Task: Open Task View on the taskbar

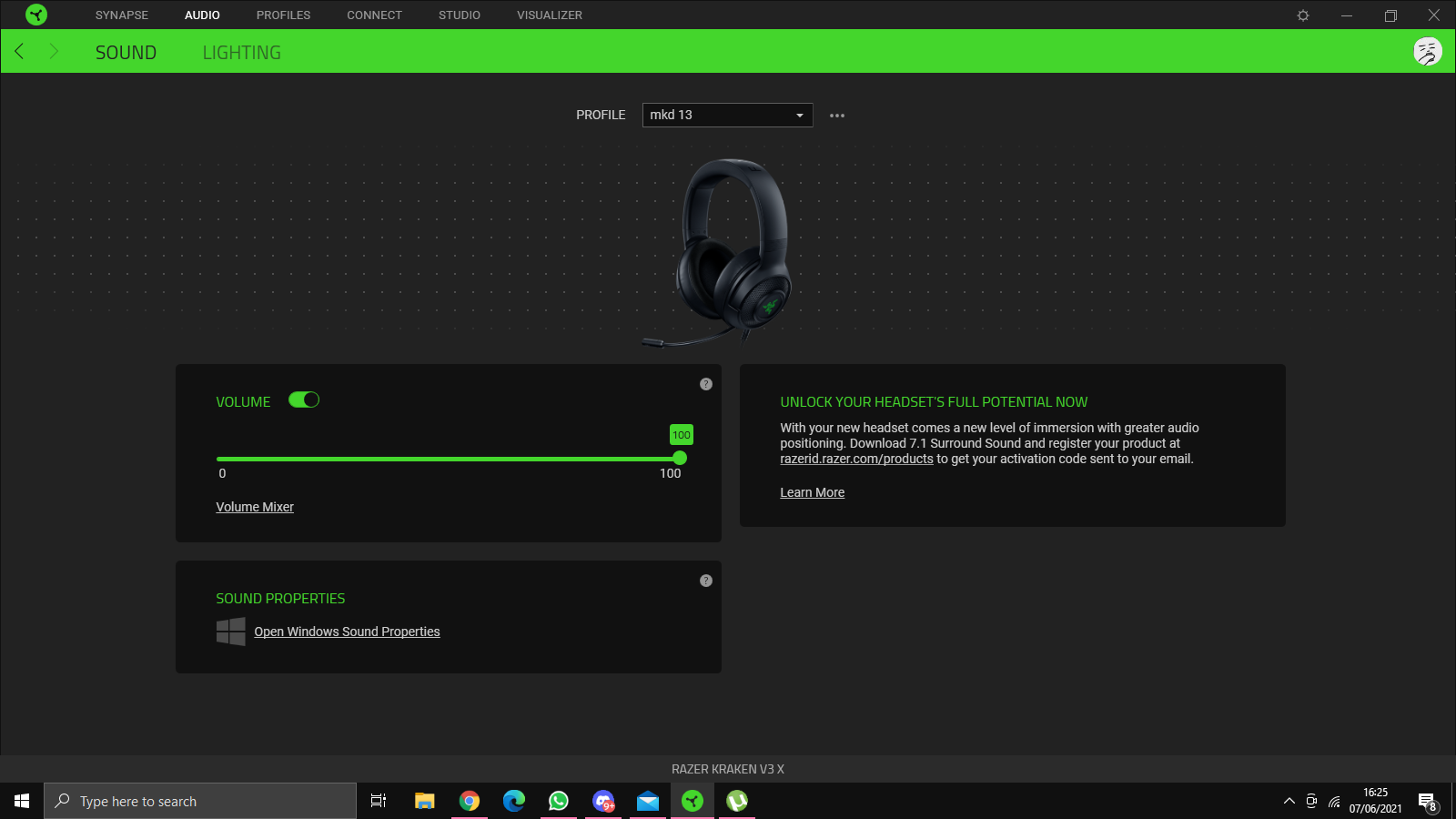Action: [379, 801]
